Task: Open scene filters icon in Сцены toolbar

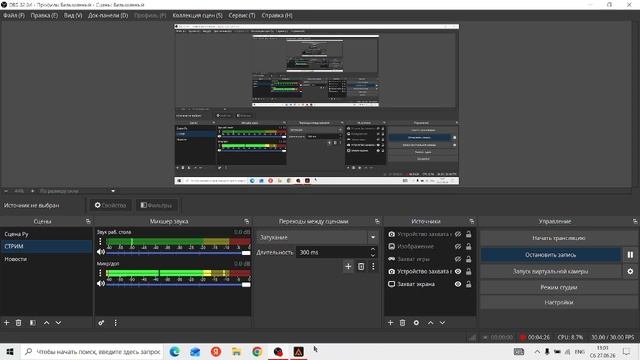Action: [x=33, y=323]
